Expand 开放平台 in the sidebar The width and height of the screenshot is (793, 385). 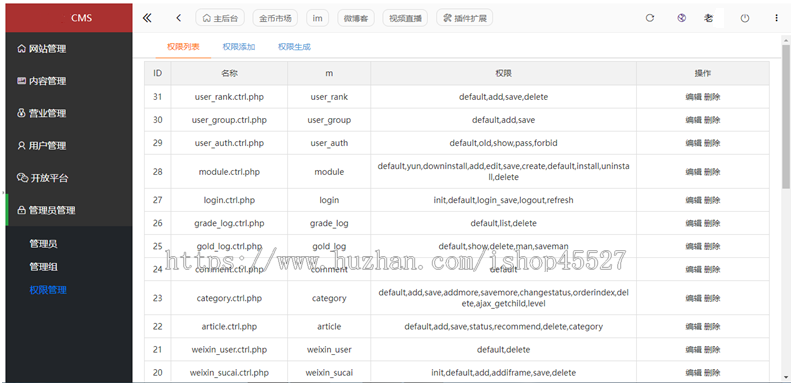69,178
